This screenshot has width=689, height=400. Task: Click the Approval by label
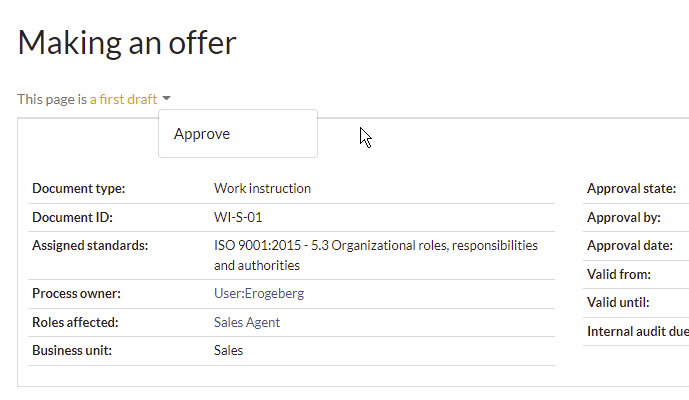click(624, 217)
